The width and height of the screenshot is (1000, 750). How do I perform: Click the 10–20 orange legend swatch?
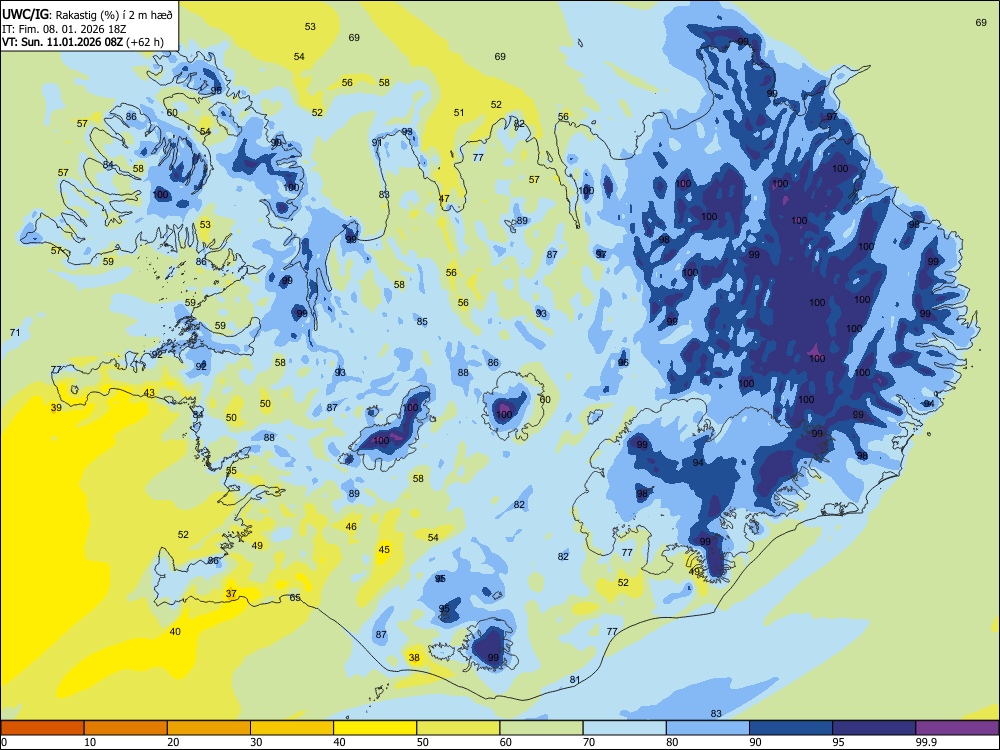tap(126, 728)
